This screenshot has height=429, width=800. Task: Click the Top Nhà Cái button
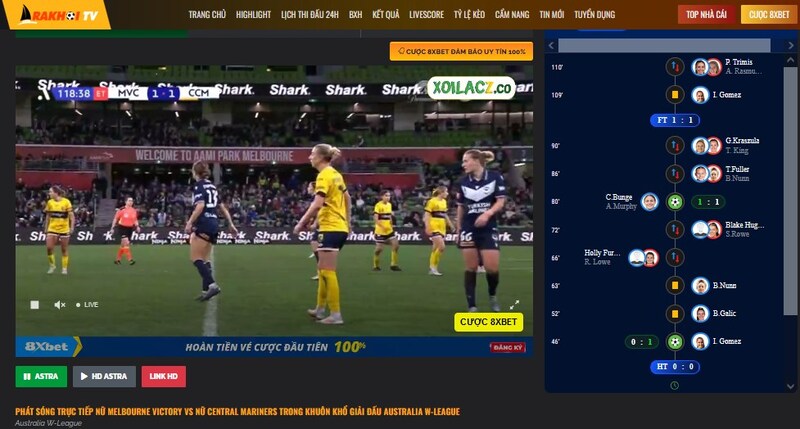pos(706,15)
